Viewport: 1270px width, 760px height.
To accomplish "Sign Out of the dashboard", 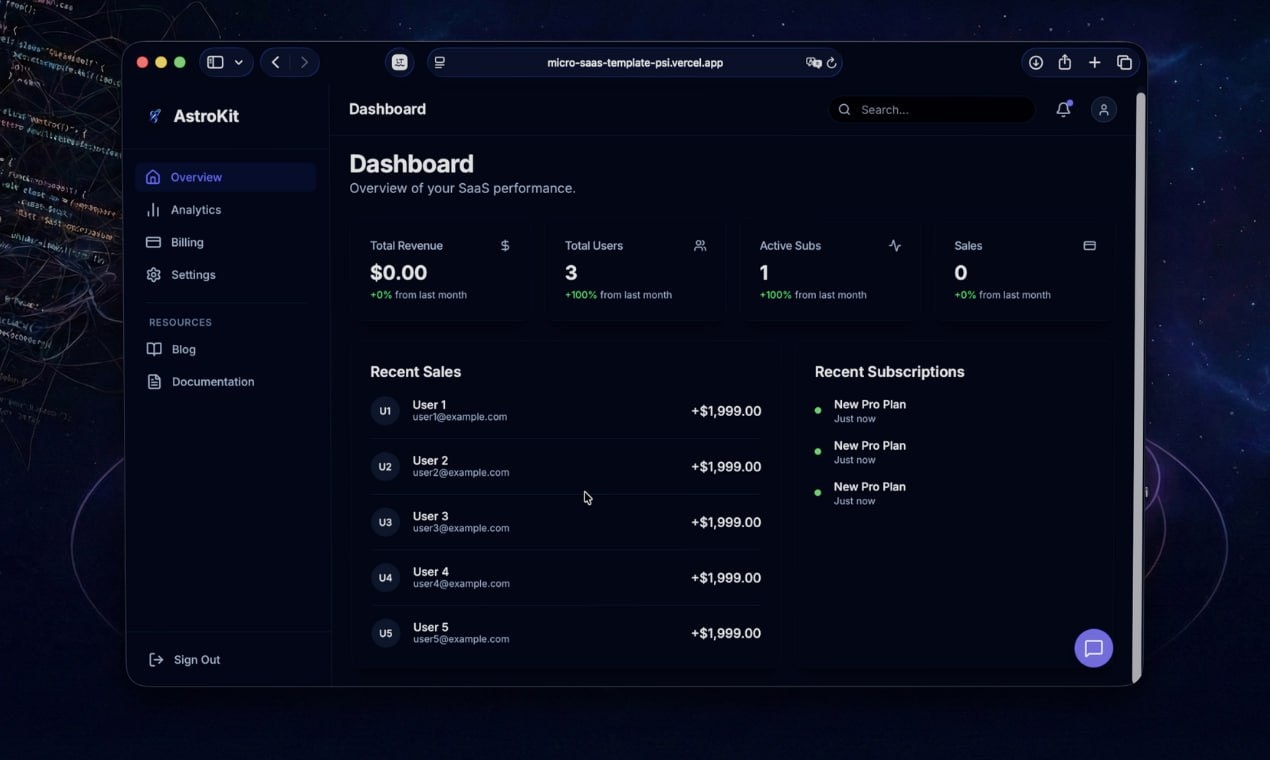I will pos(185,659).
